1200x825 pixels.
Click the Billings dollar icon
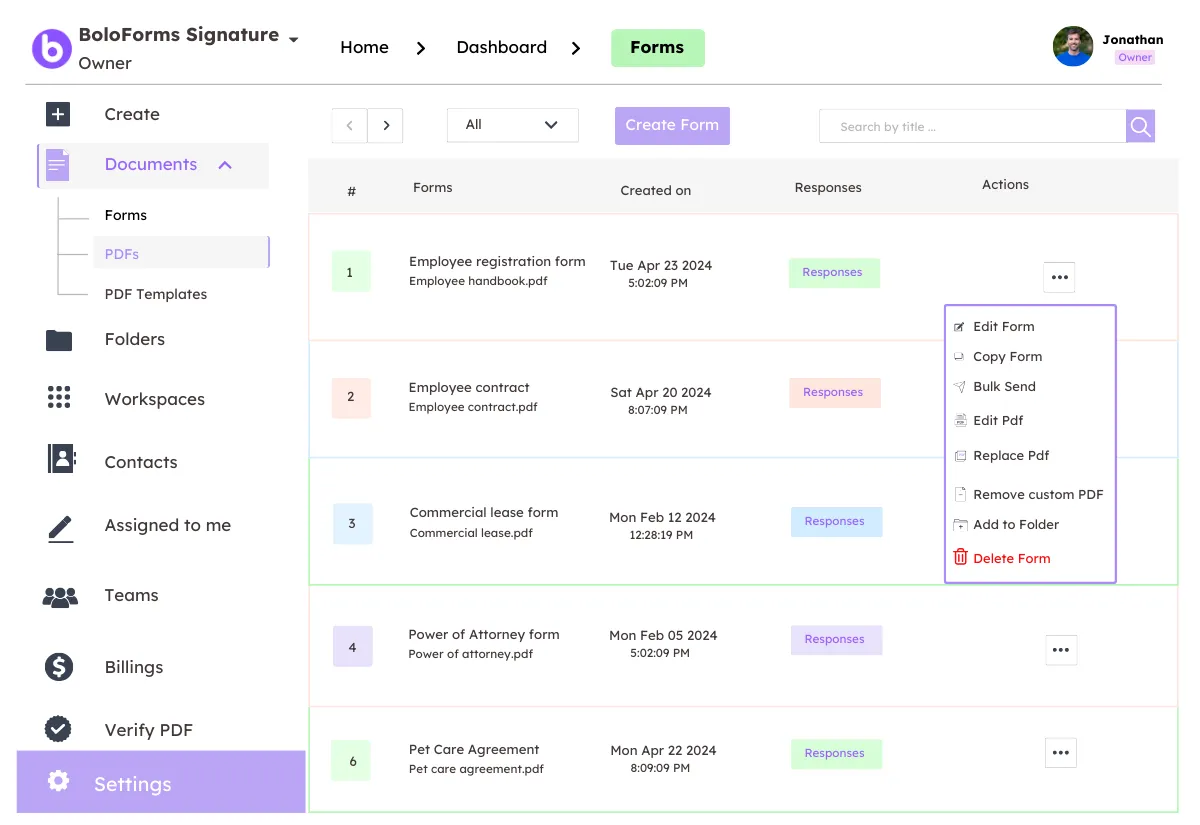[x=59, y=667]
